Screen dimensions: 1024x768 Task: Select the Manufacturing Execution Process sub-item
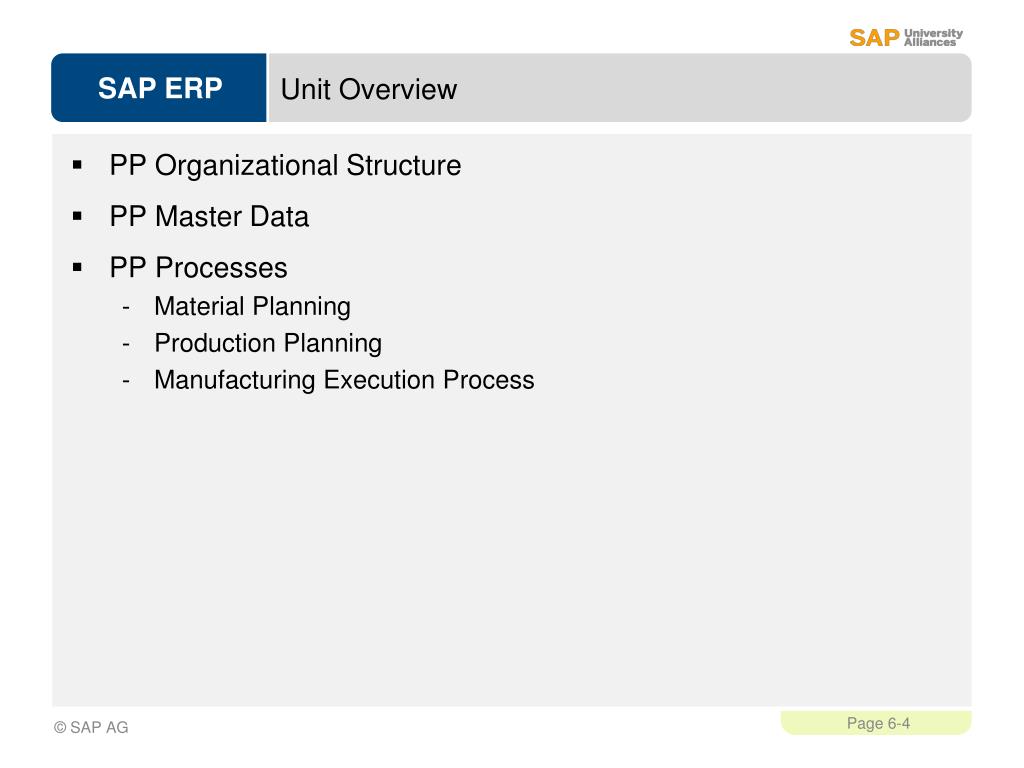(x=344, y=380)
